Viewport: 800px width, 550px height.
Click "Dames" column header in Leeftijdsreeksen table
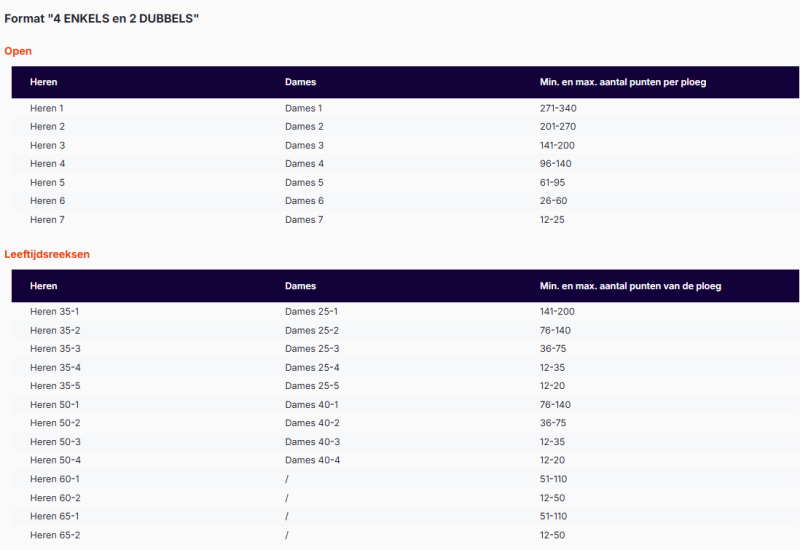(300, 286)
